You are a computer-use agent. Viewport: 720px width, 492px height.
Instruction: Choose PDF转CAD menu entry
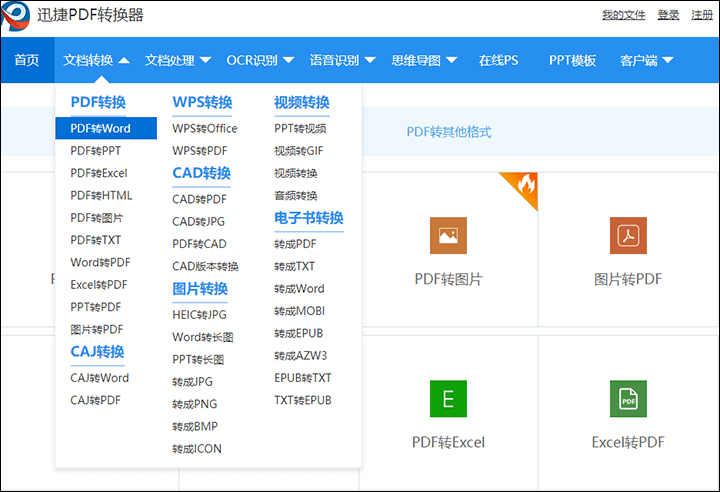coord(199,244)
